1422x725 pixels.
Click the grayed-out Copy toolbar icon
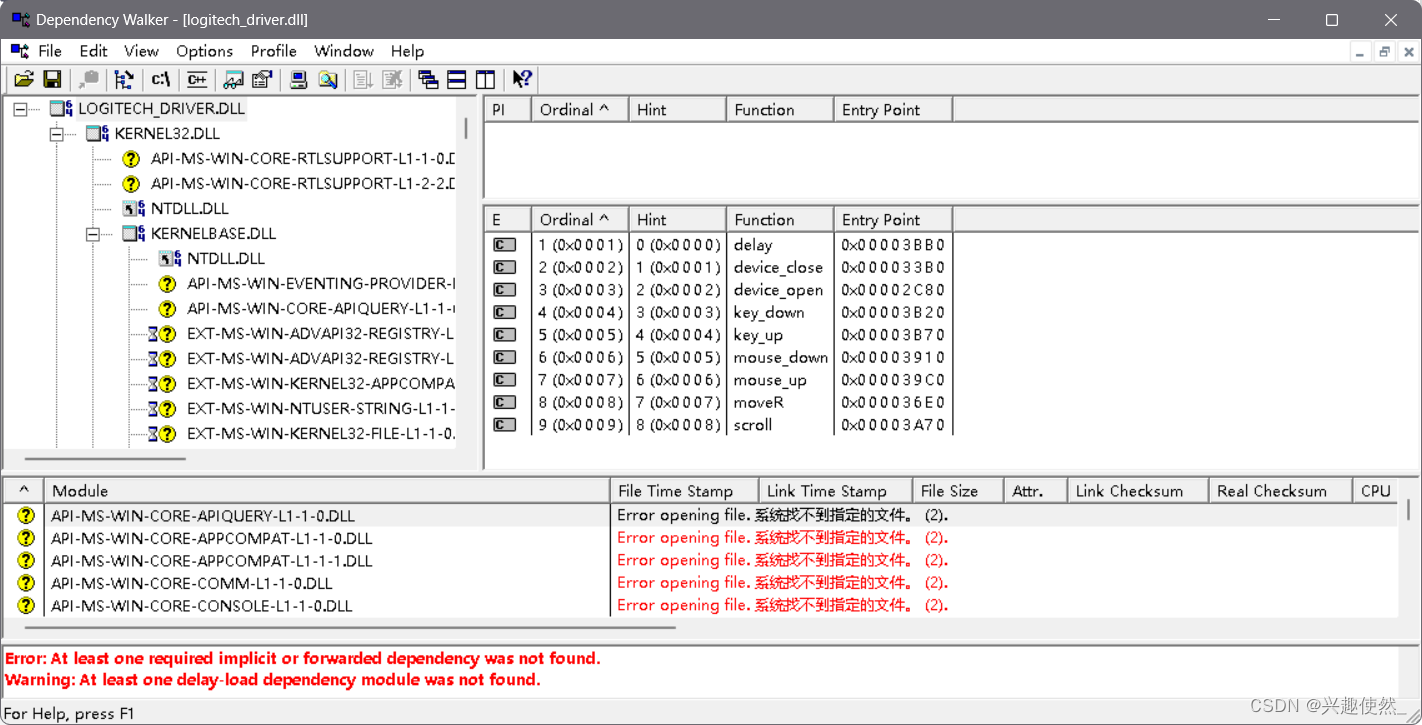(x=89, y=79)
